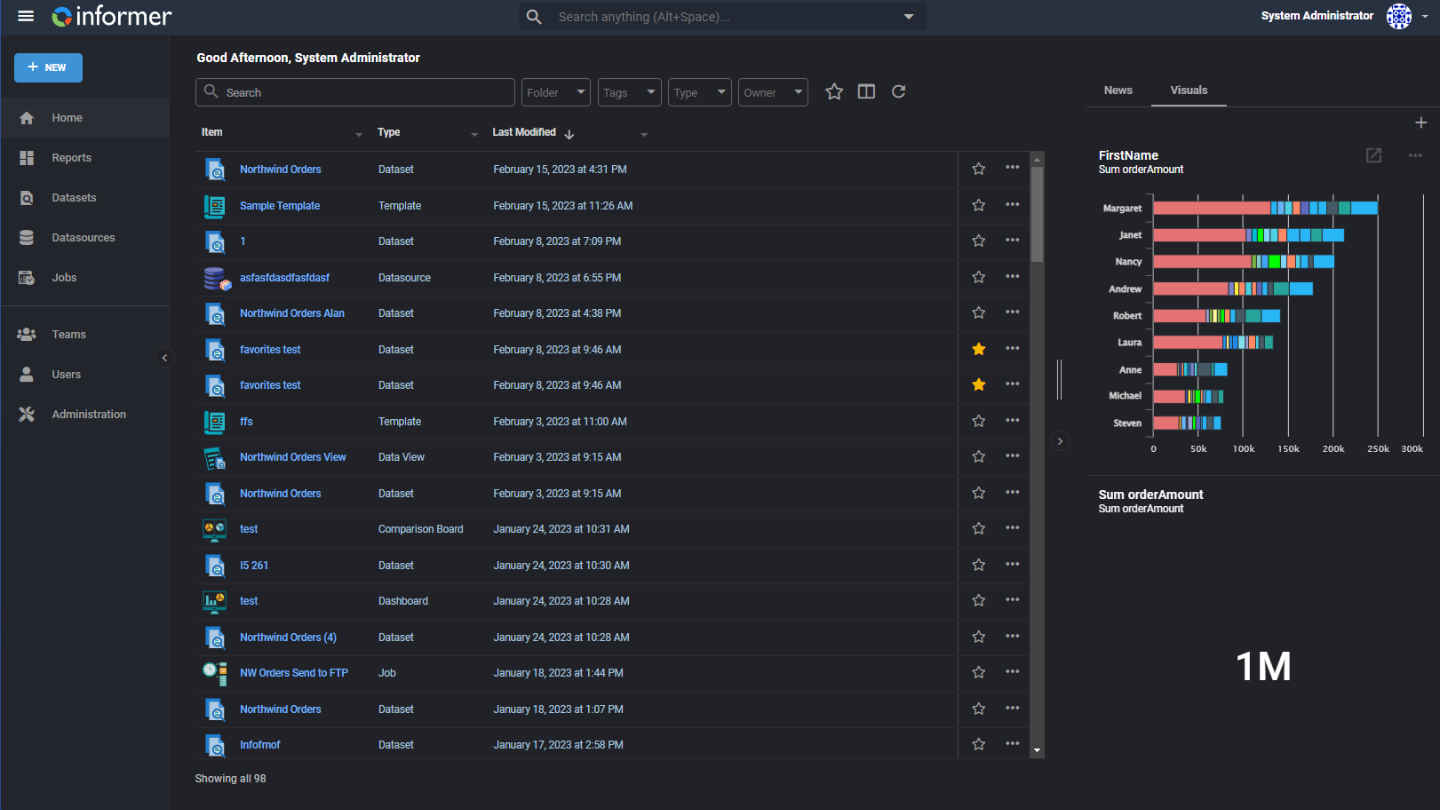Select the Visuals tab
The height and width of the screenshot is (810, 1440).
tap(1189, 90)
